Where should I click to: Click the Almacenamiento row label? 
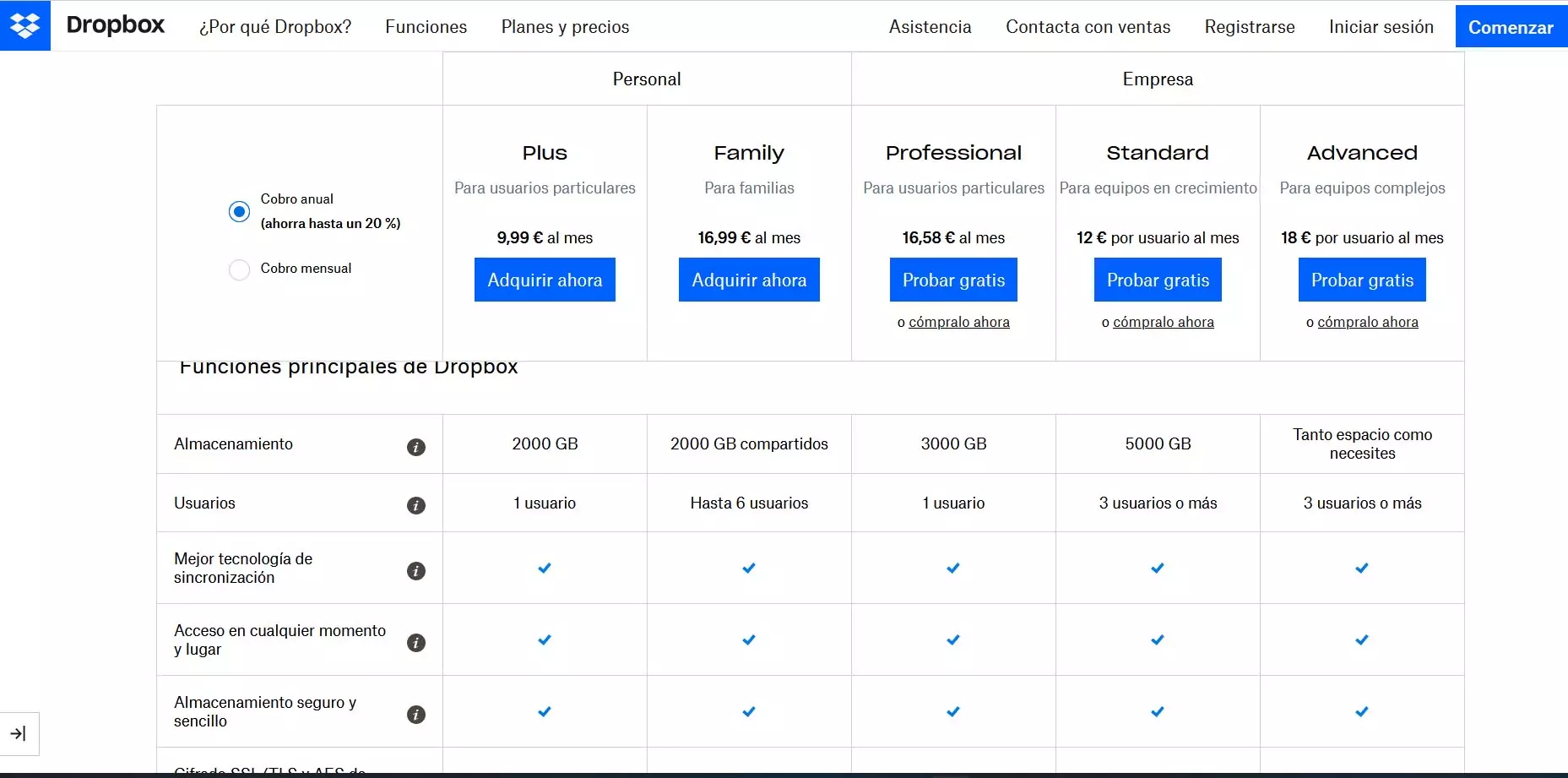click(233, 444)
